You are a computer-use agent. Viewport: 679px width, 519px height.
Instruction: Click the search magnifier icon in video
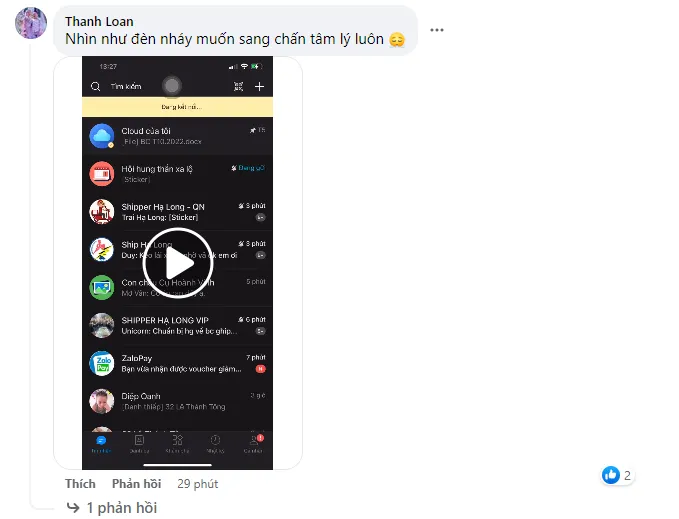(95, 87)
